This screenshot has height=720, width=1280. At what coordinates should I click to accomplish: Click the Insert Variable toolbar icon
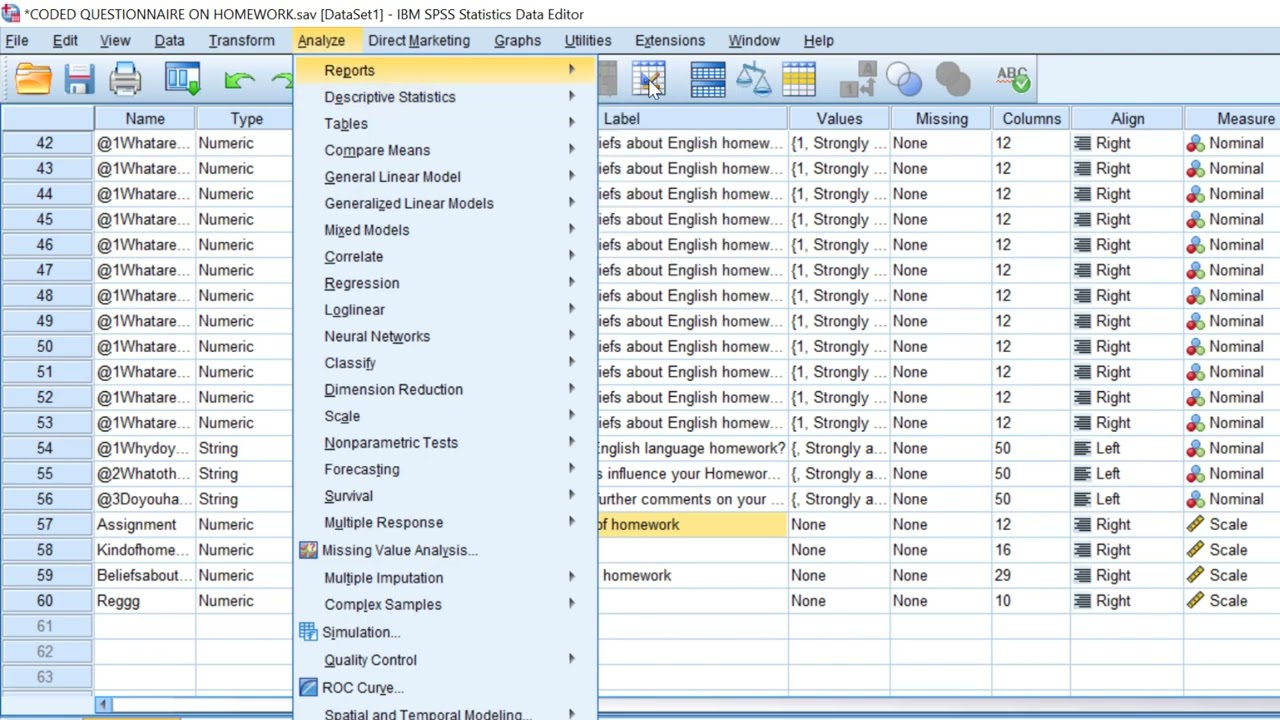pos(648,79)
